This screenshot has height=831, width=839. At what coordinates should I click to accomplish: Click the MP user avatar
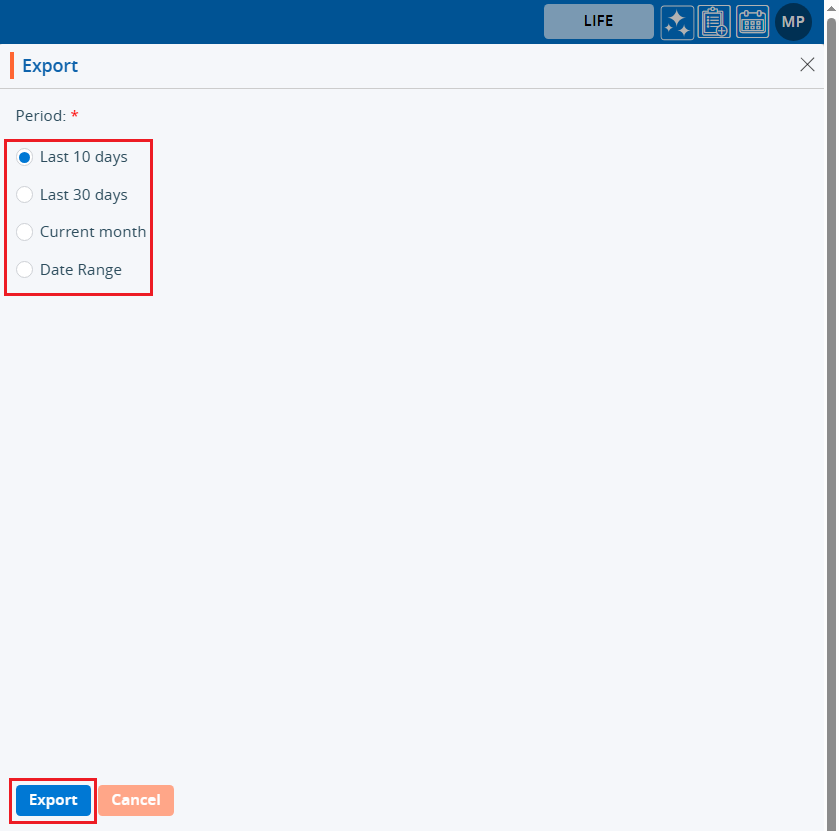pos(793,22)
